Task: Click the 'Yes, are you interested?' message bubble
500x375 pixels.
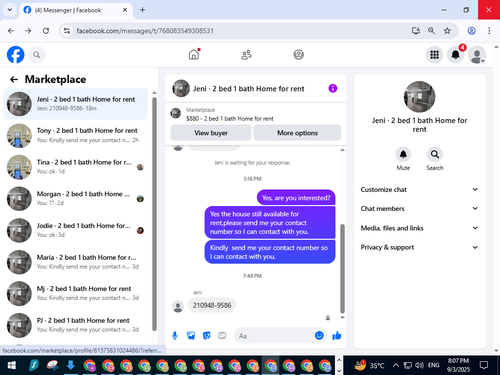Action: (296, 198)
